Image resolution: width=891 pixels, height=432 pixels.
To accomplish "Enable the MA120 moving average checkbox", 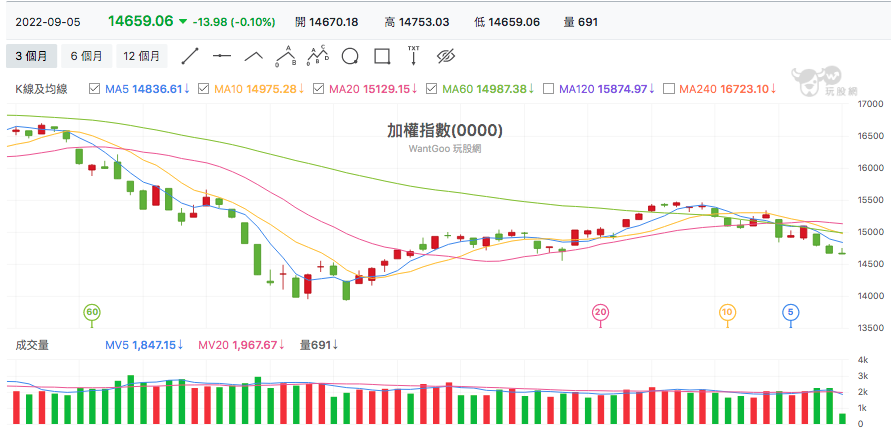I will pos(548,89).
